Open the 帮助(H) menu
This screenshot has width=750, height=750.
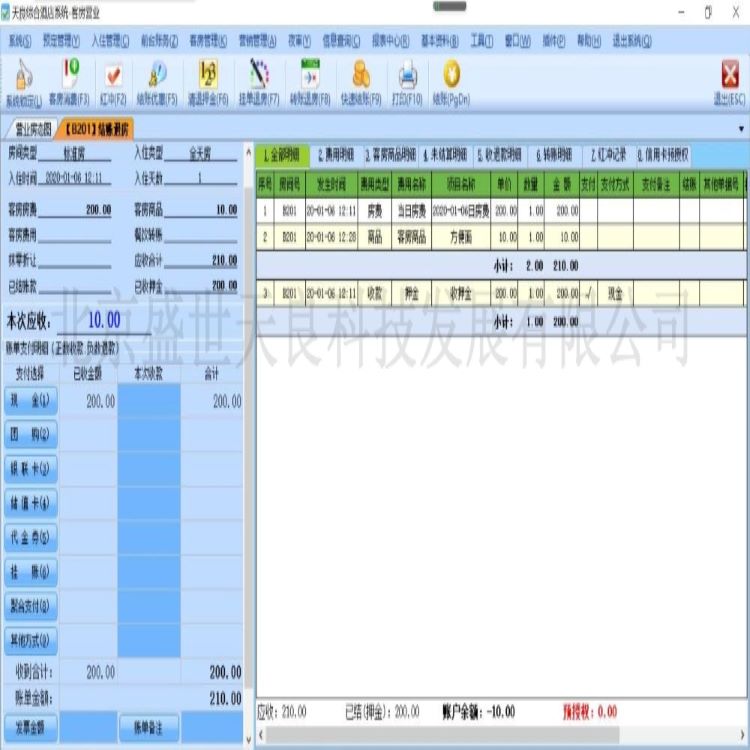[589, 41]
